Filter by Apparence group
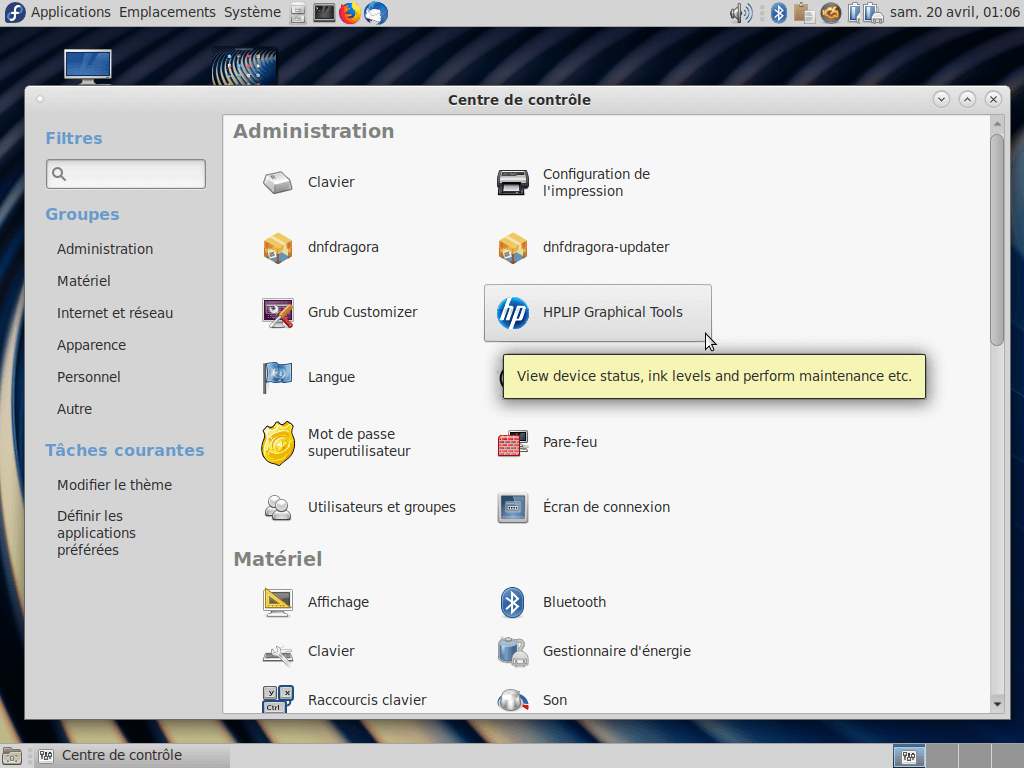This screenshot has height=768, width=1024. click(91, 345)
